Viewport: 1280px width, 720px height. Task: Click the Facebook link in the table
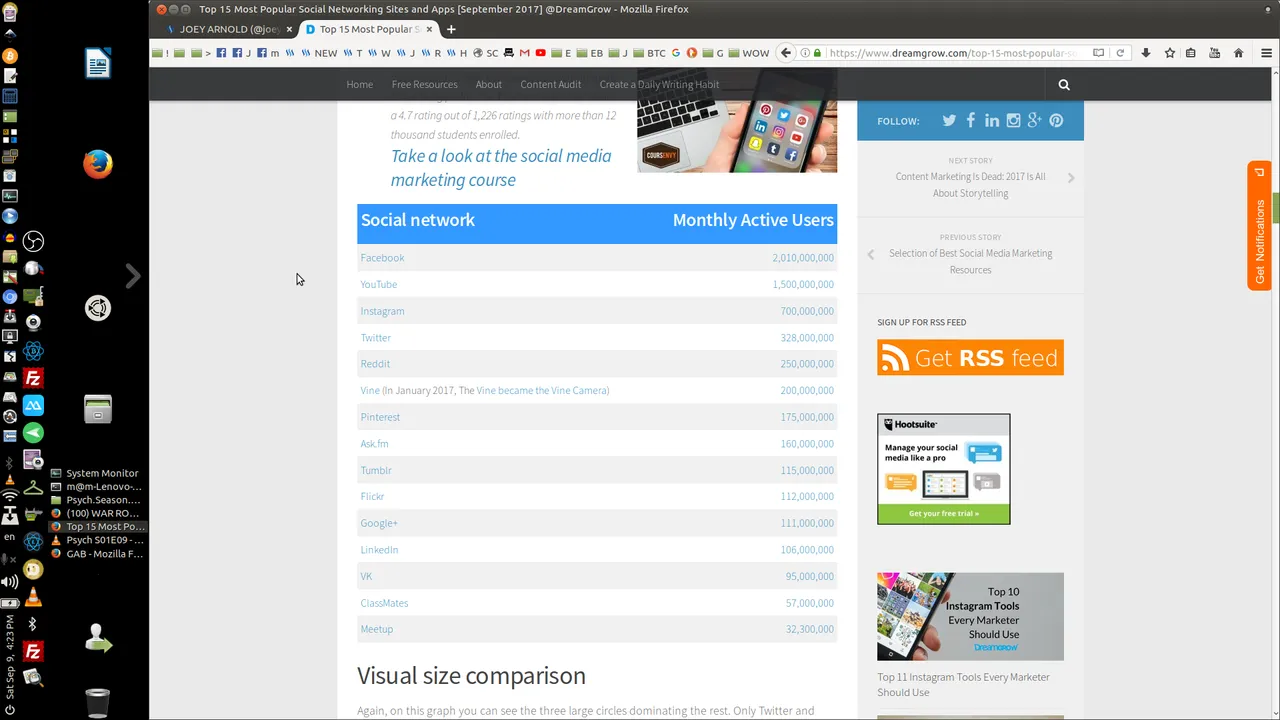pos(382,258)
